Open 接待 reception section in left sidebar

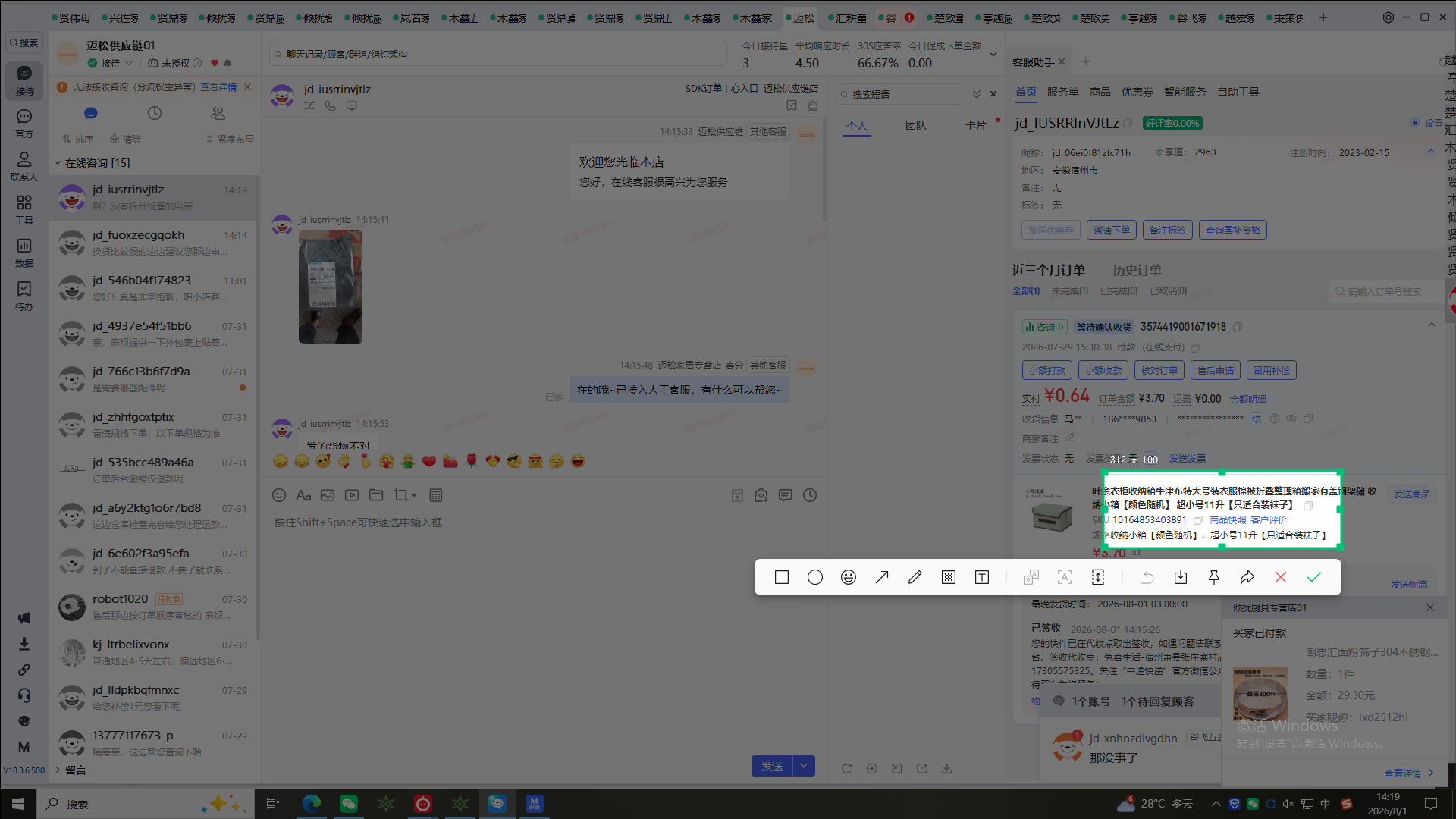click(x=24, y=80)
